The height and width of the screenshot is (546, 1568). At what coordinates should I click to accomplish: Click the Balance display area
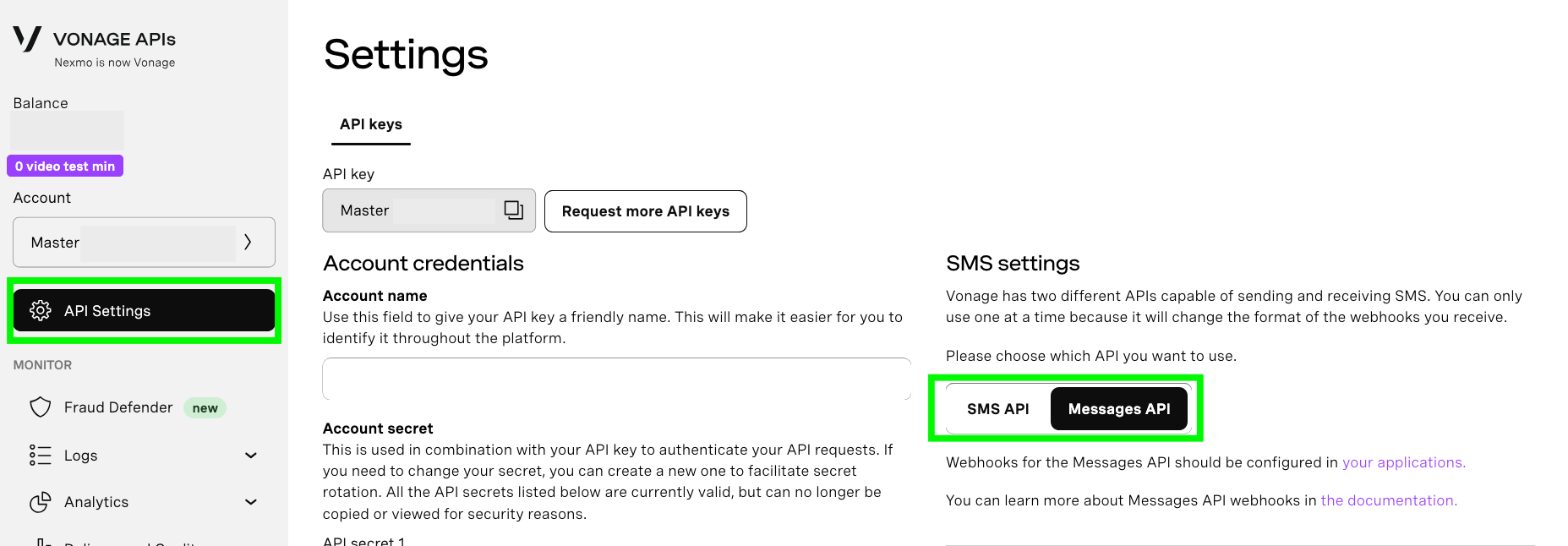66,130
